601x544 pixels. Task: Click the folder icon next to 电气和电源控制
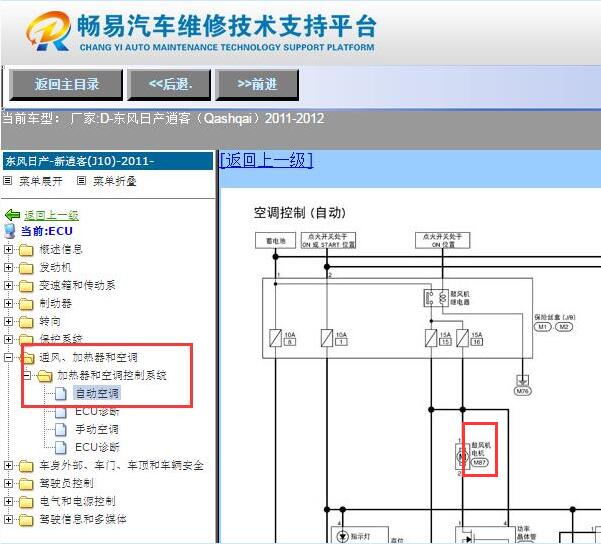pos(26,502)
